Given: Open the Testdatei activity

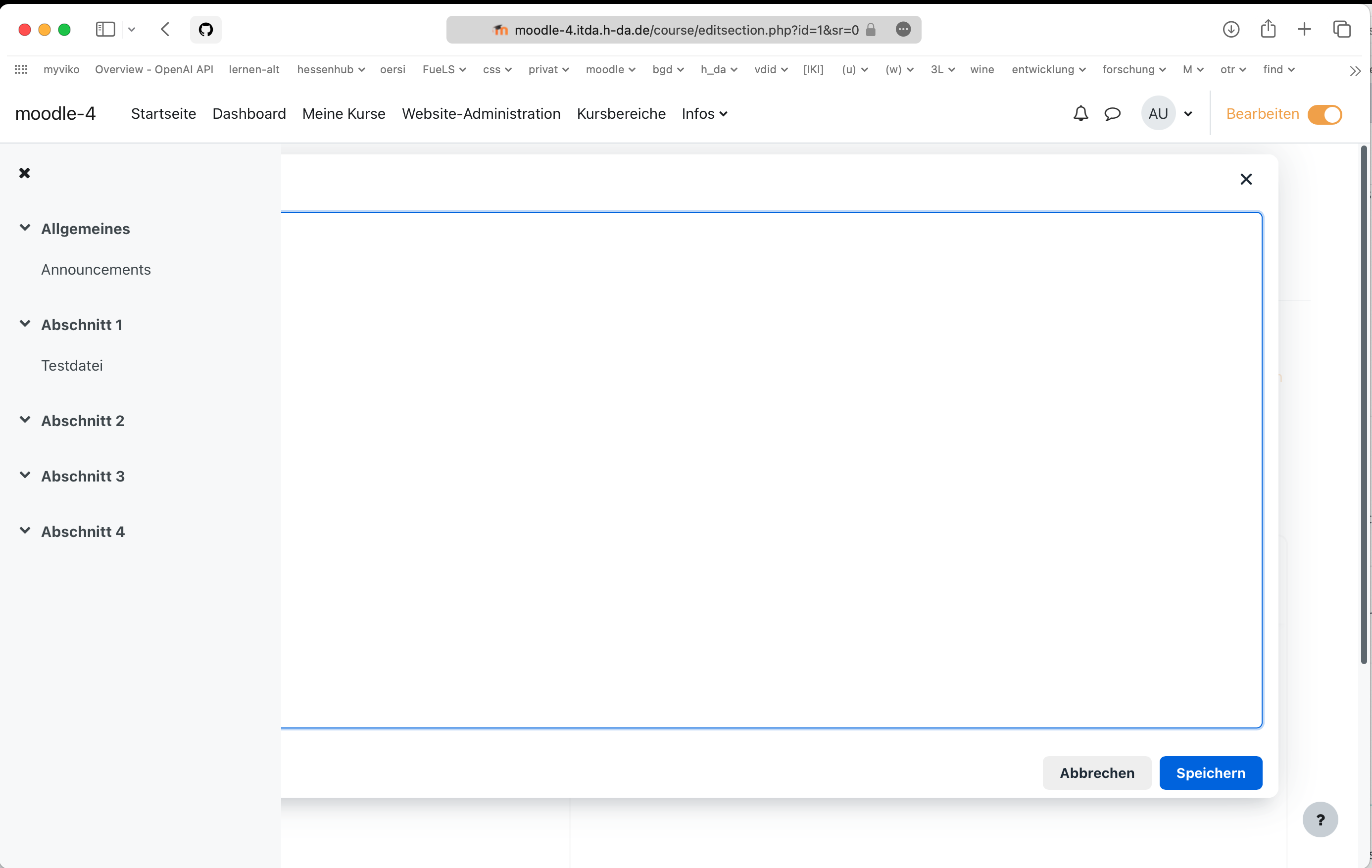Looking at the screenshot, I should click(x=72, y=365).
